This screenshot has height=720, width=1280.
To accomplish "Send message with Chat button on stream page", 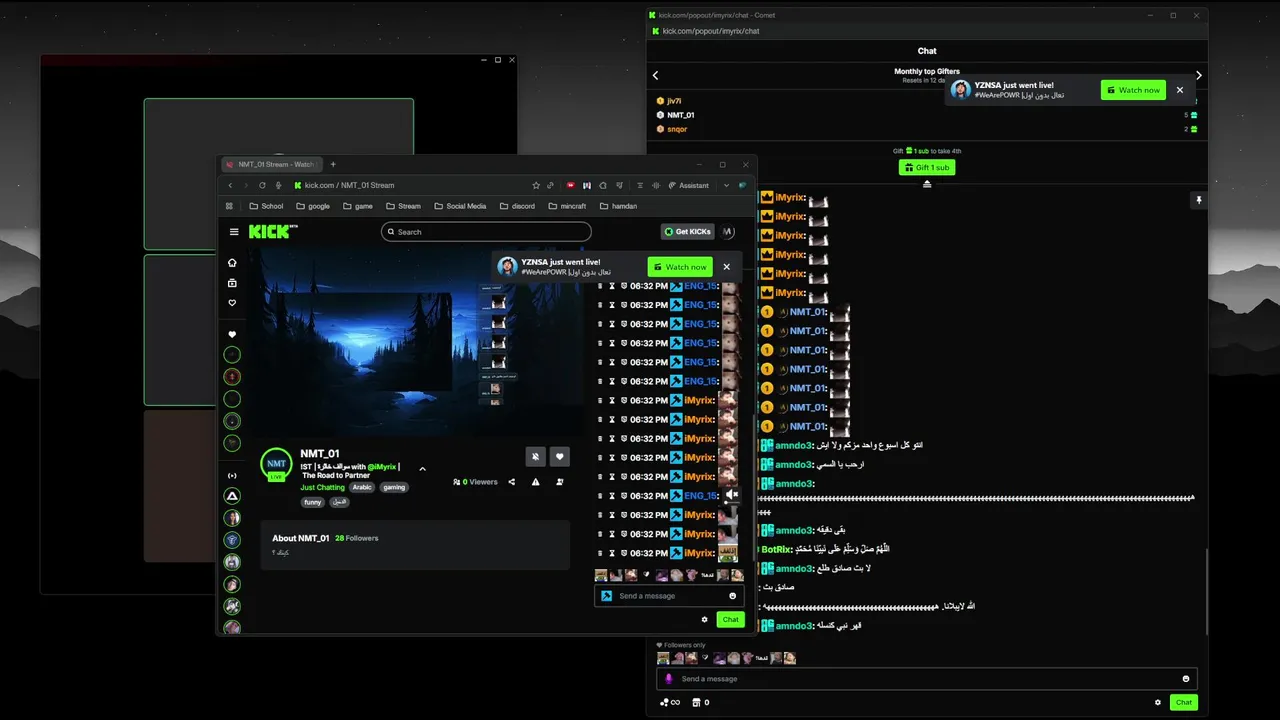I will pyautogui.click(x=731, y=619).
